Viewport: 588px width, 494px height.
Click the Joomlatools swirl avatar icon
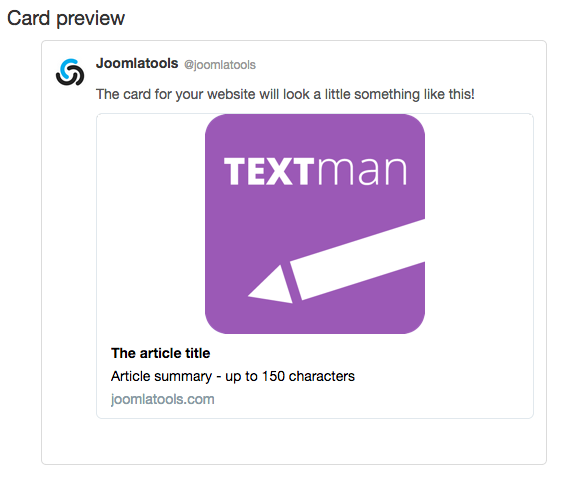click(70, 72)
